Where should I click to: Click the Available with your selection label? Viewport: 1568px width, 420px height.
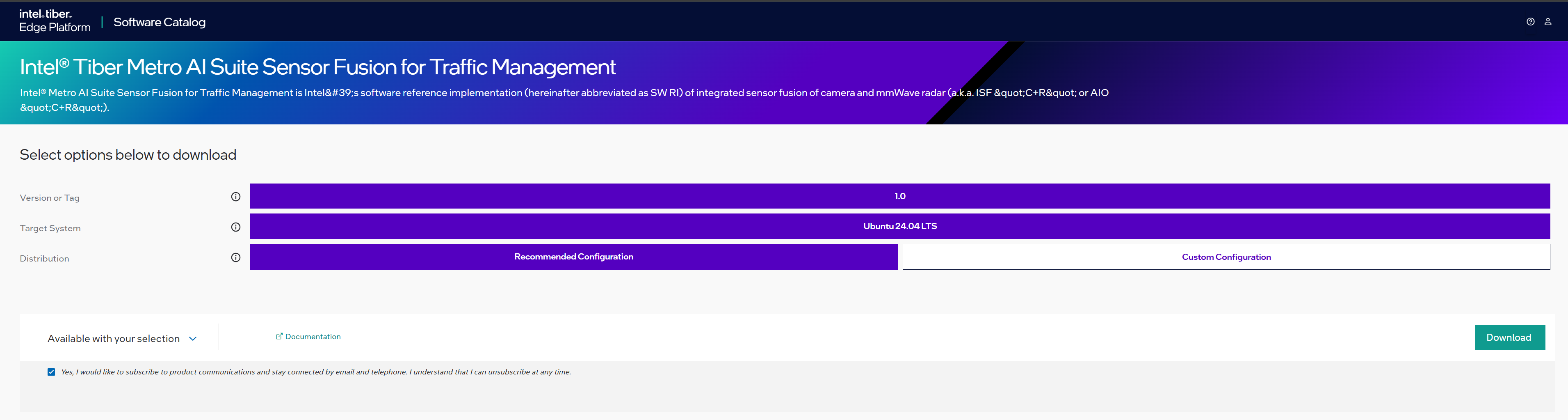114,339
